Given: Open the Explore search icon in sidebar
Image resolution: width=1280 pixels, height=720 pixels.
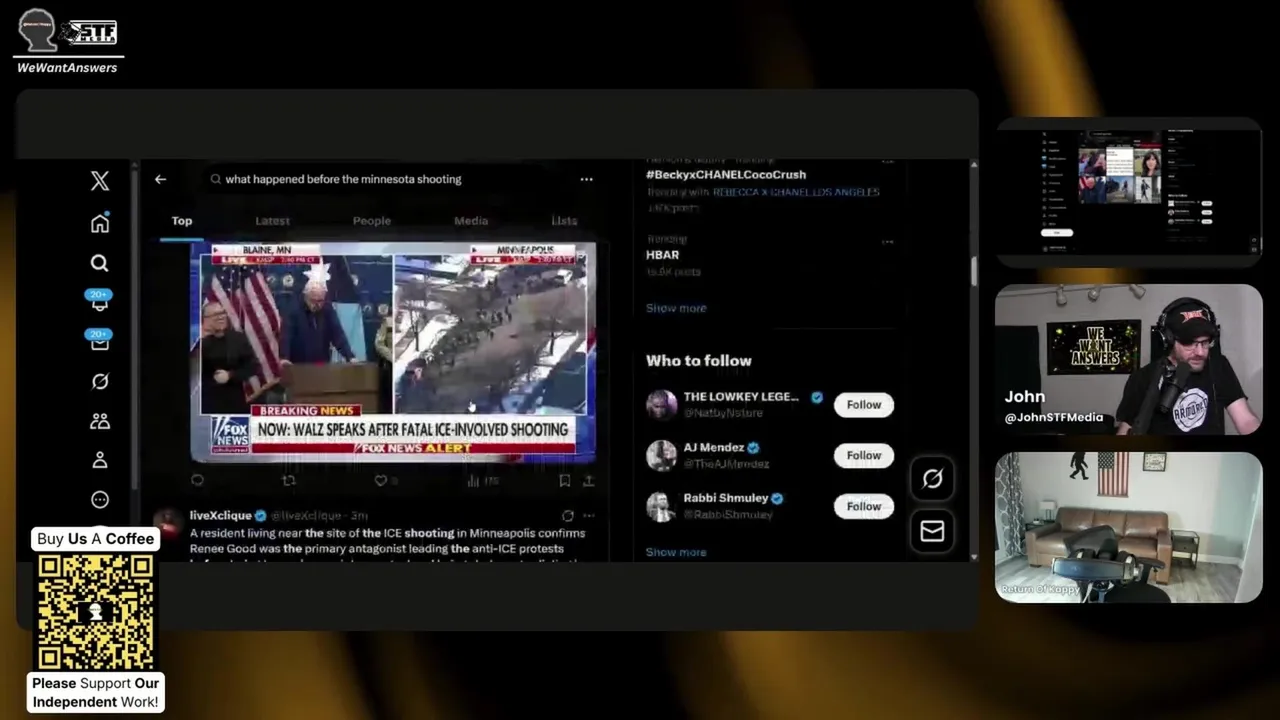Looking at the screenshot, I should pos(100,263).
